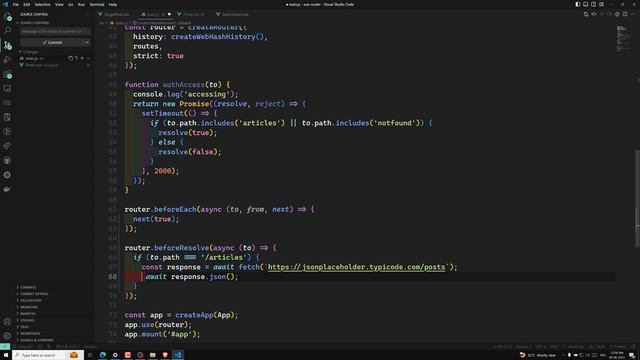
Task: Open the Task View taskbar button
Action: [x=90, y=355]
